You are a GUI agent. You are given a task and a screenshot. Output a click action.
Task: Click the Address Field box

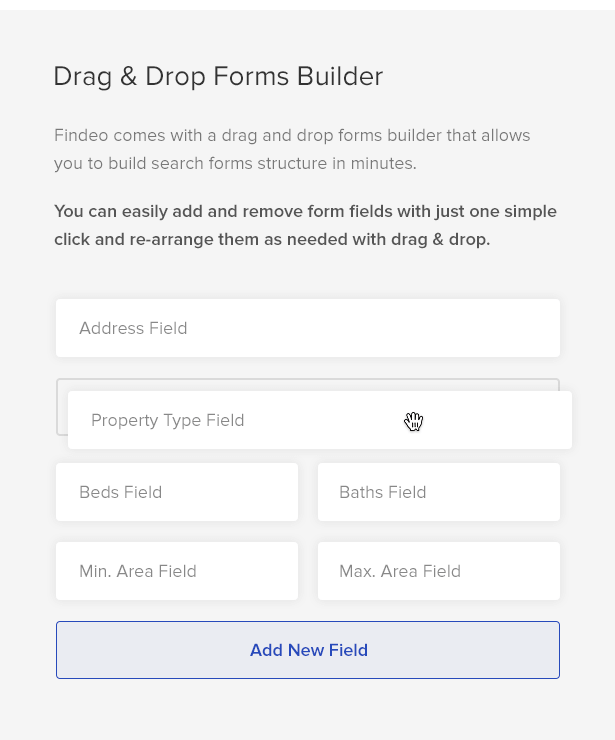click(x=308, y=328)
